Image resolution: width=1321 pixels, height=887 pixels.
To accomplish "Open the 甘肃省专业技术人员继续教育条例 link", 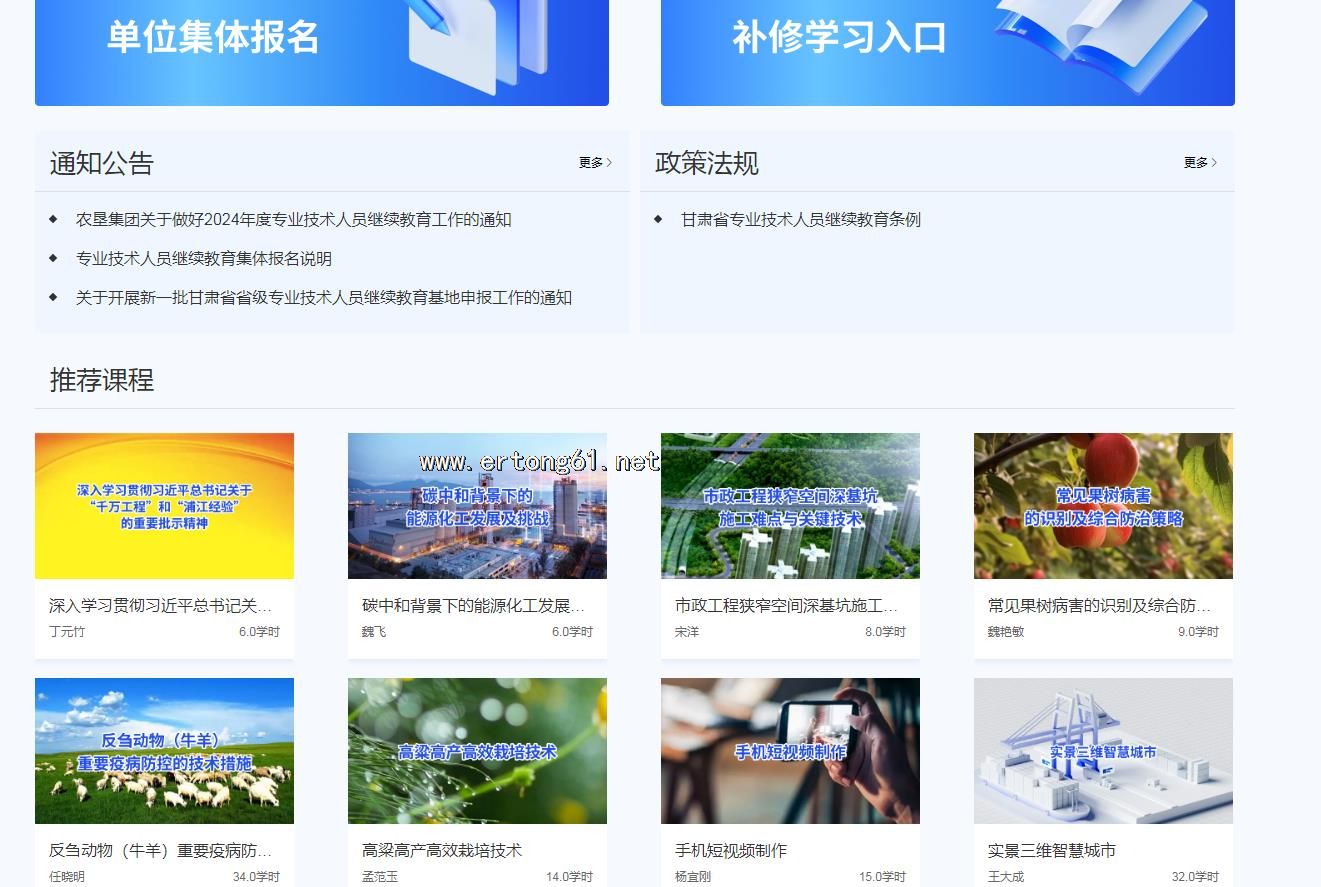I will [800, 220].
